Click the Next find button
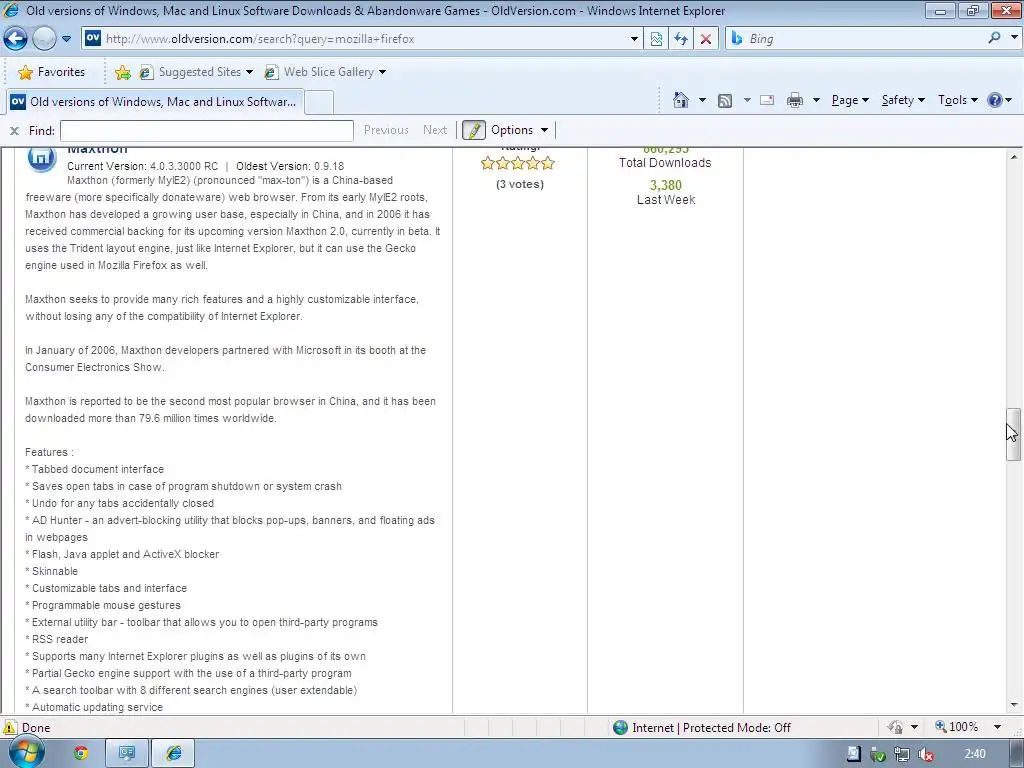 (x=435, y=130)
